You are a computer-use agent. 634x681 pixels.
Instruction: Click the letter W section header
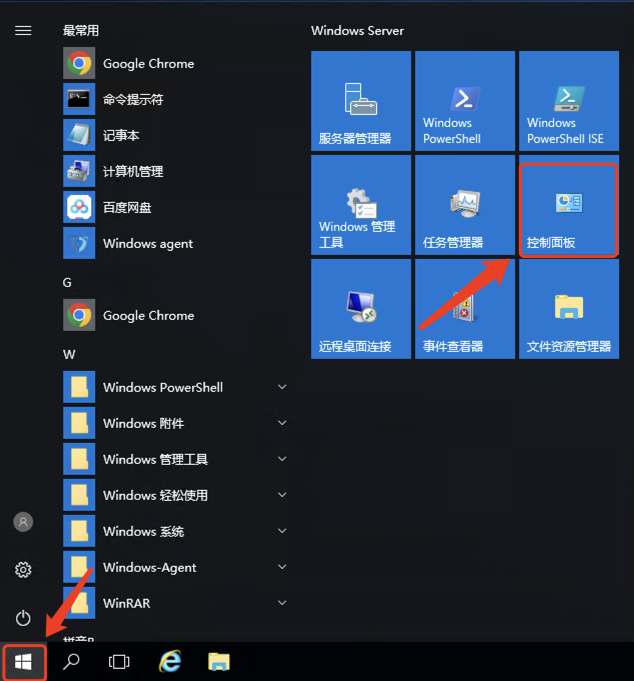69,354
